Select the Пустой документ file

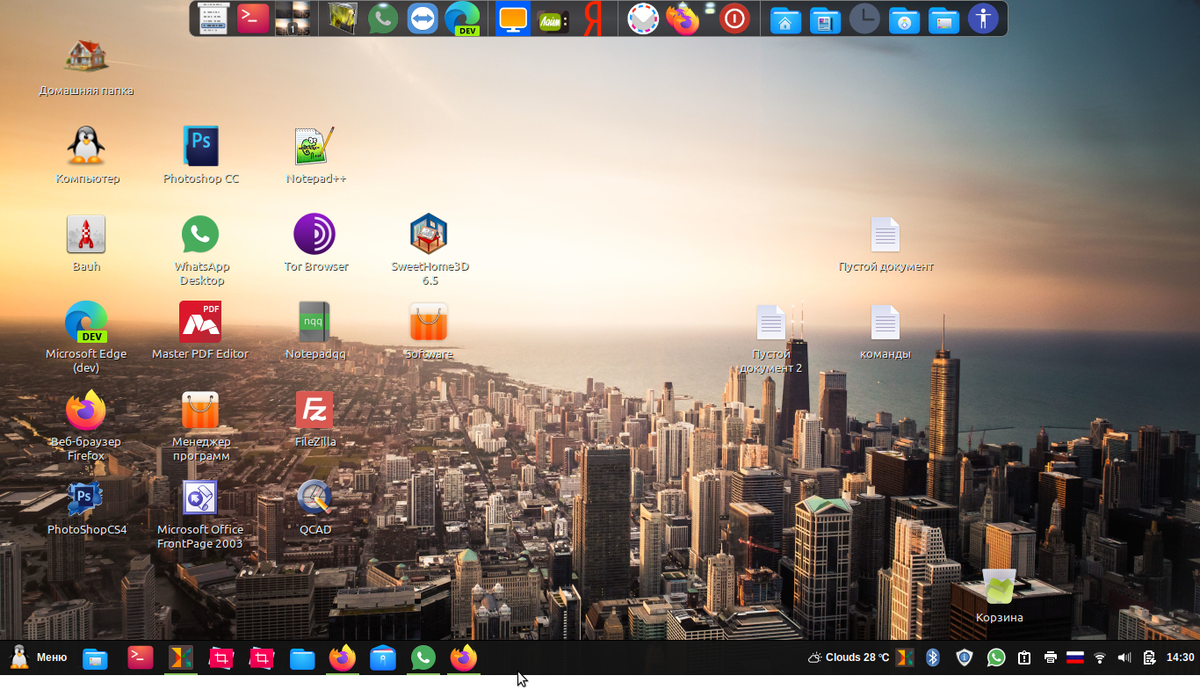885,234
